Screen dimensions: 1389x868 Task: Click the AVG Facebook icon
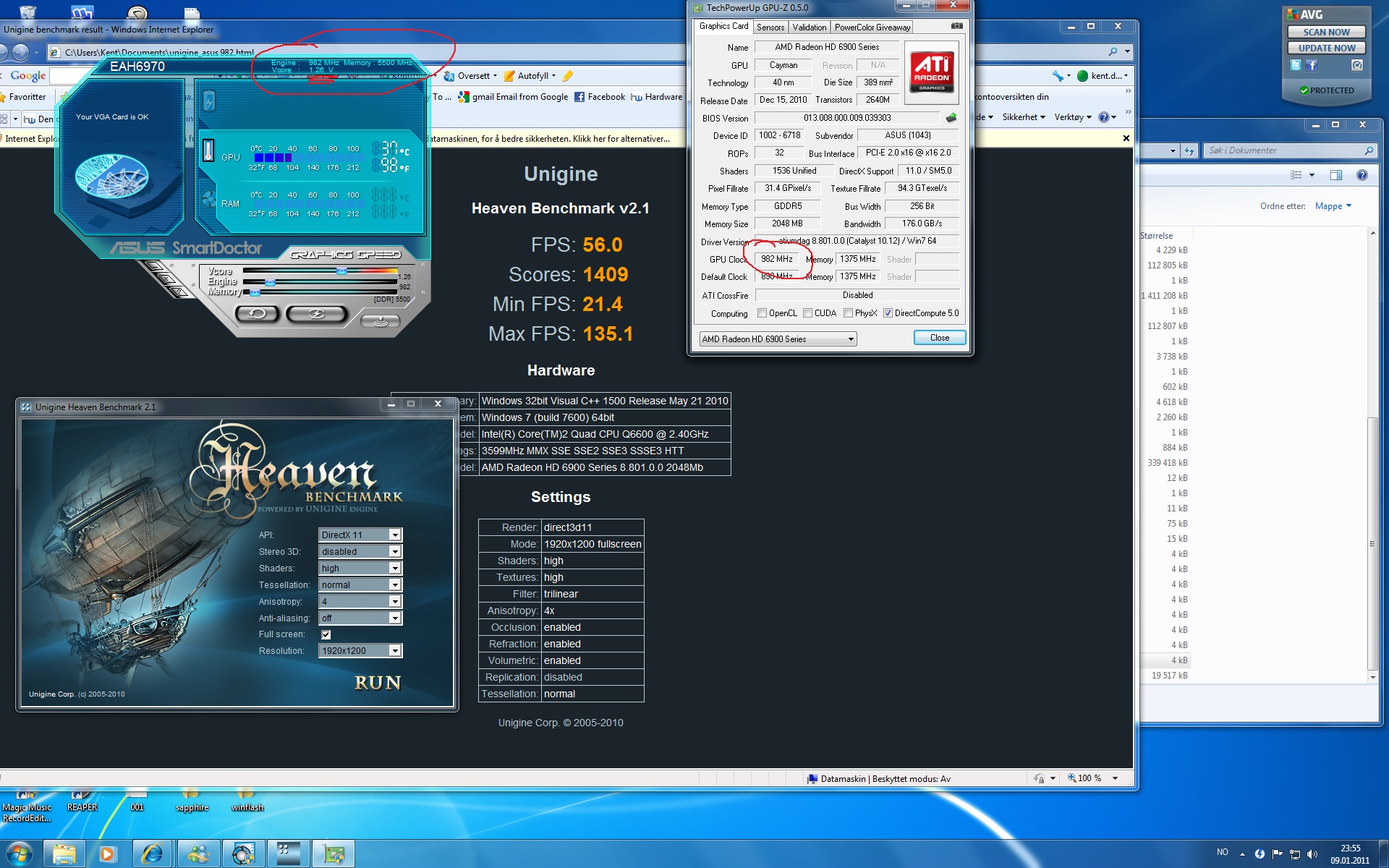pos(1312,65)
